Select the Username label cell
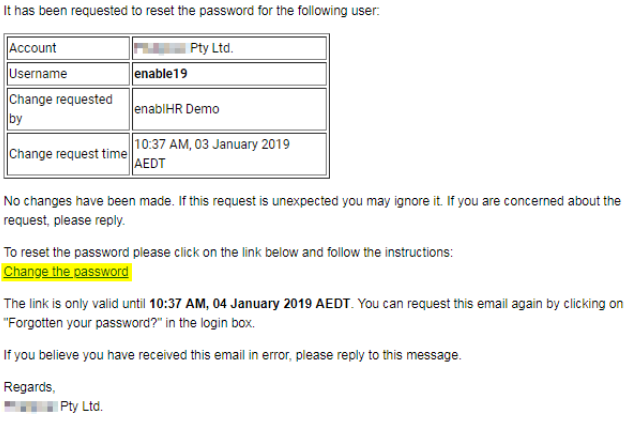 coord(68,74)
